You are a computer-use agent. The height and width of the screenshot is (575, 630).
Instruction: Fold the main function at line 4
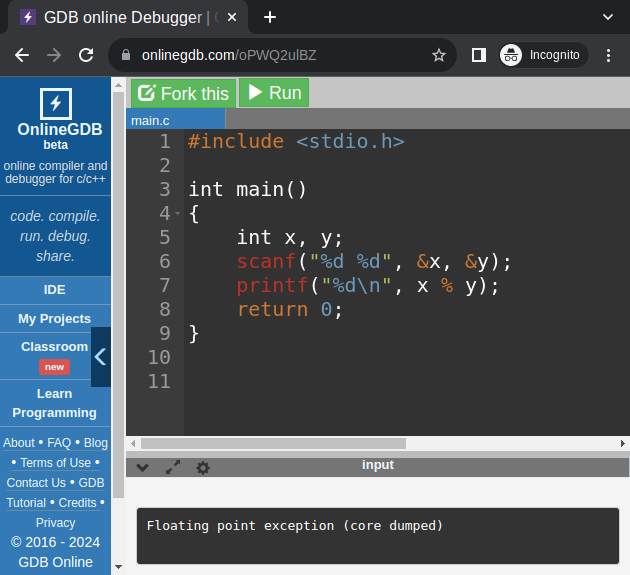click(x=177, y=213)
